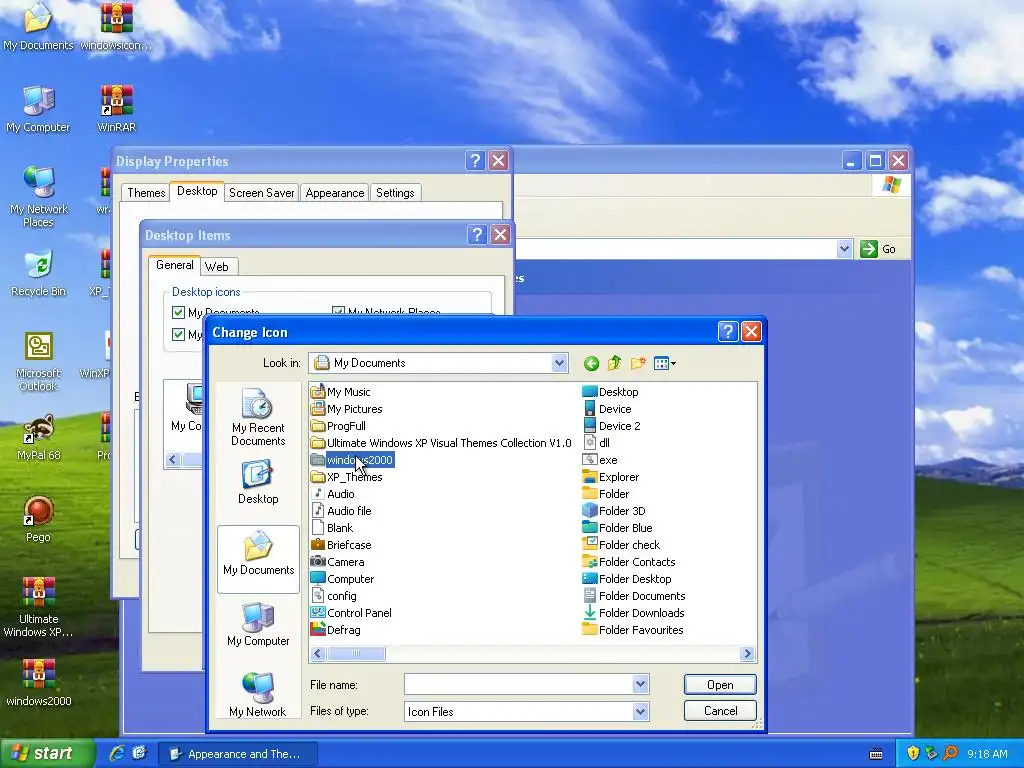
Task: Select the exe icon file
Action: tap(600, 460)
